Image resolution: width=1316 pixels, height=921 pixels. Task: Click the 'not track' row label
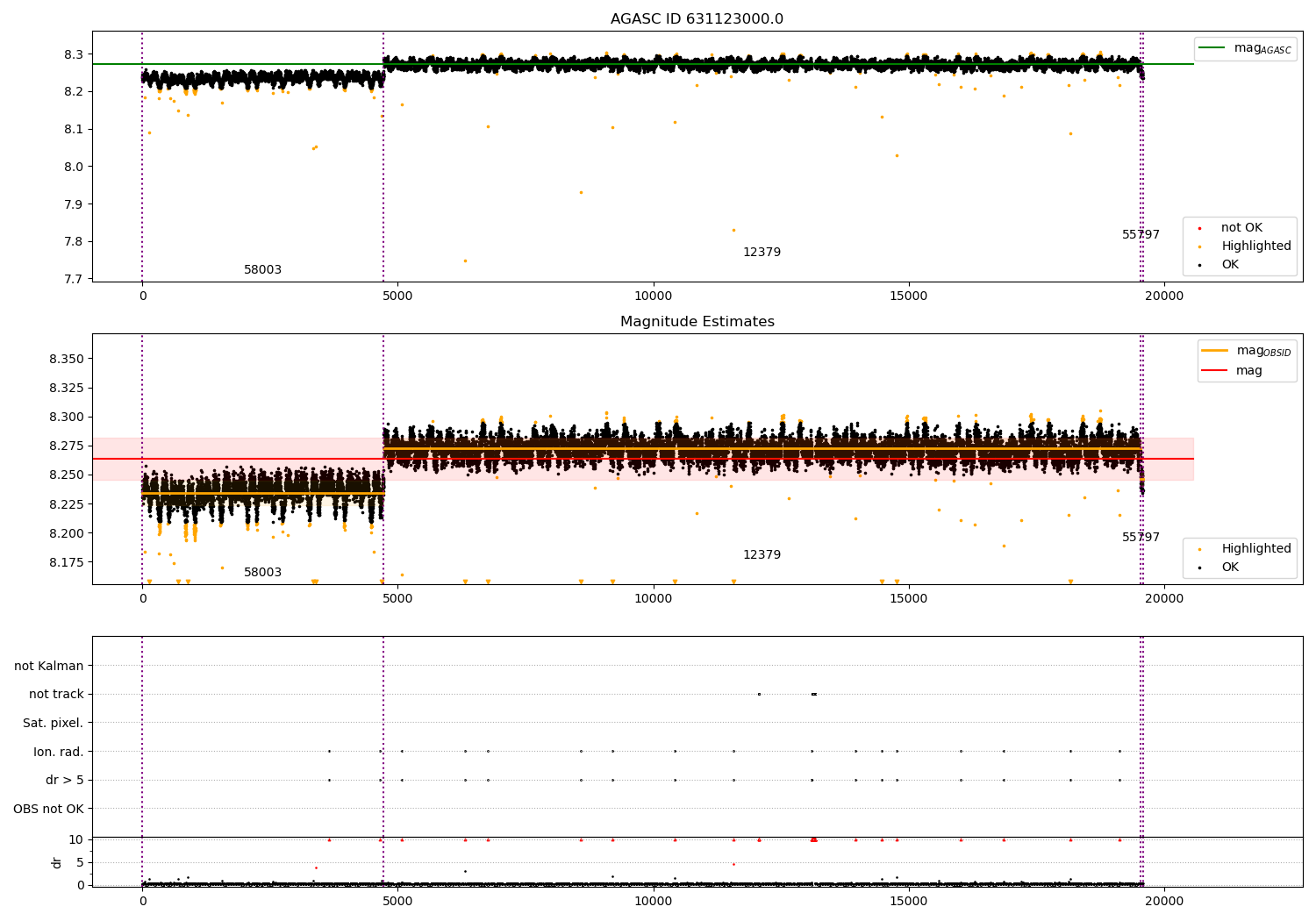(x=56, y=695)
